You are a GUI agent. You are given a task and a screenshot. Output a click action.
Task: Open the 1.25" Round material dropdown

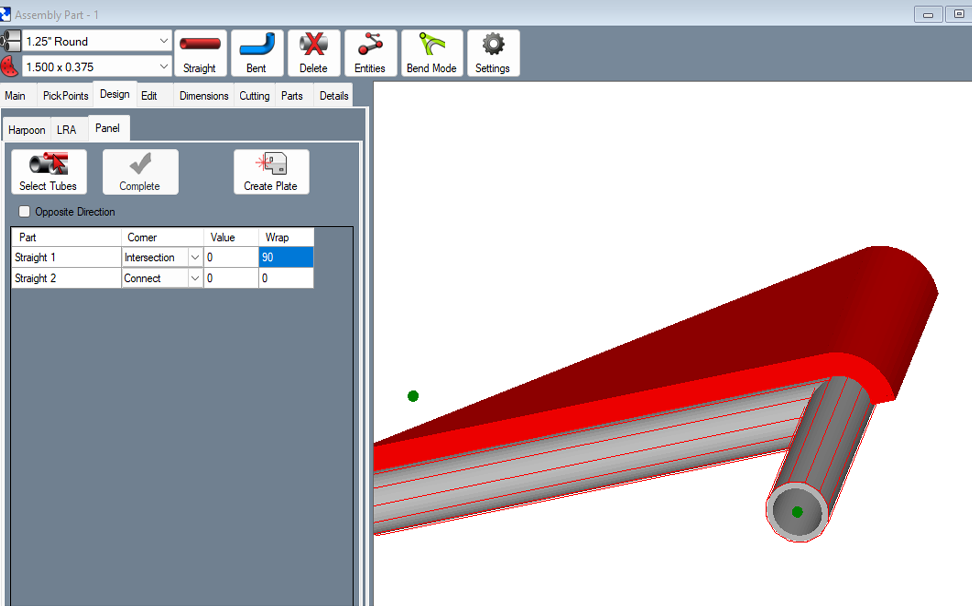[x=164, y=41]
